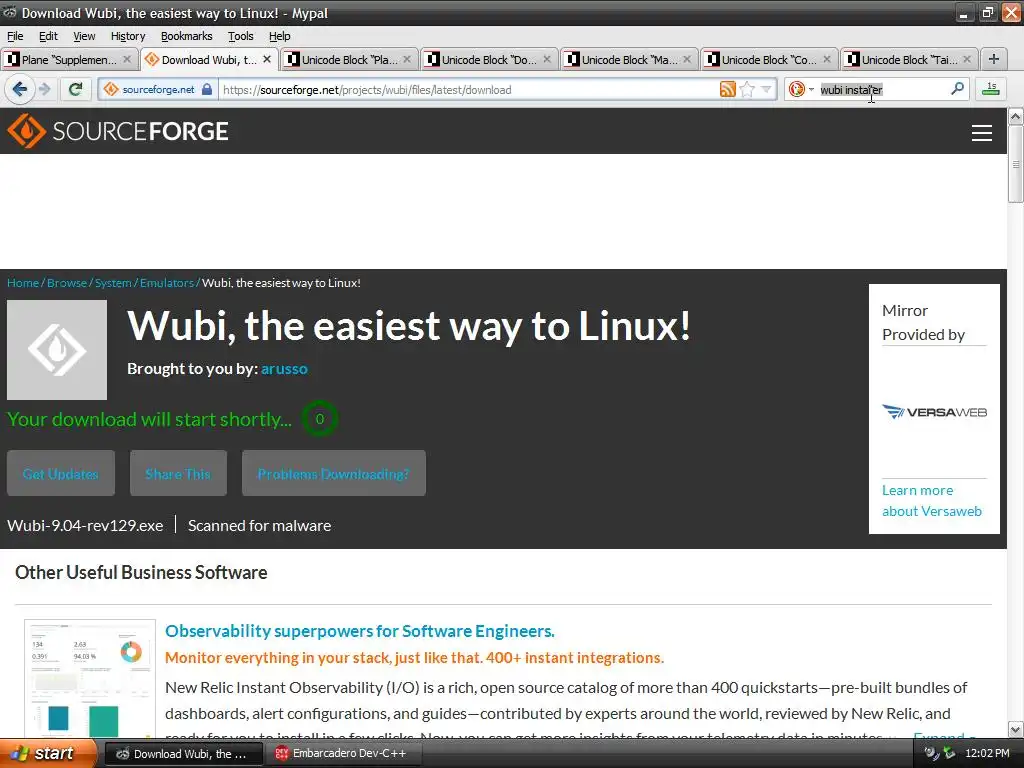Click the RSS feed icon in address bar

(728, 89)
